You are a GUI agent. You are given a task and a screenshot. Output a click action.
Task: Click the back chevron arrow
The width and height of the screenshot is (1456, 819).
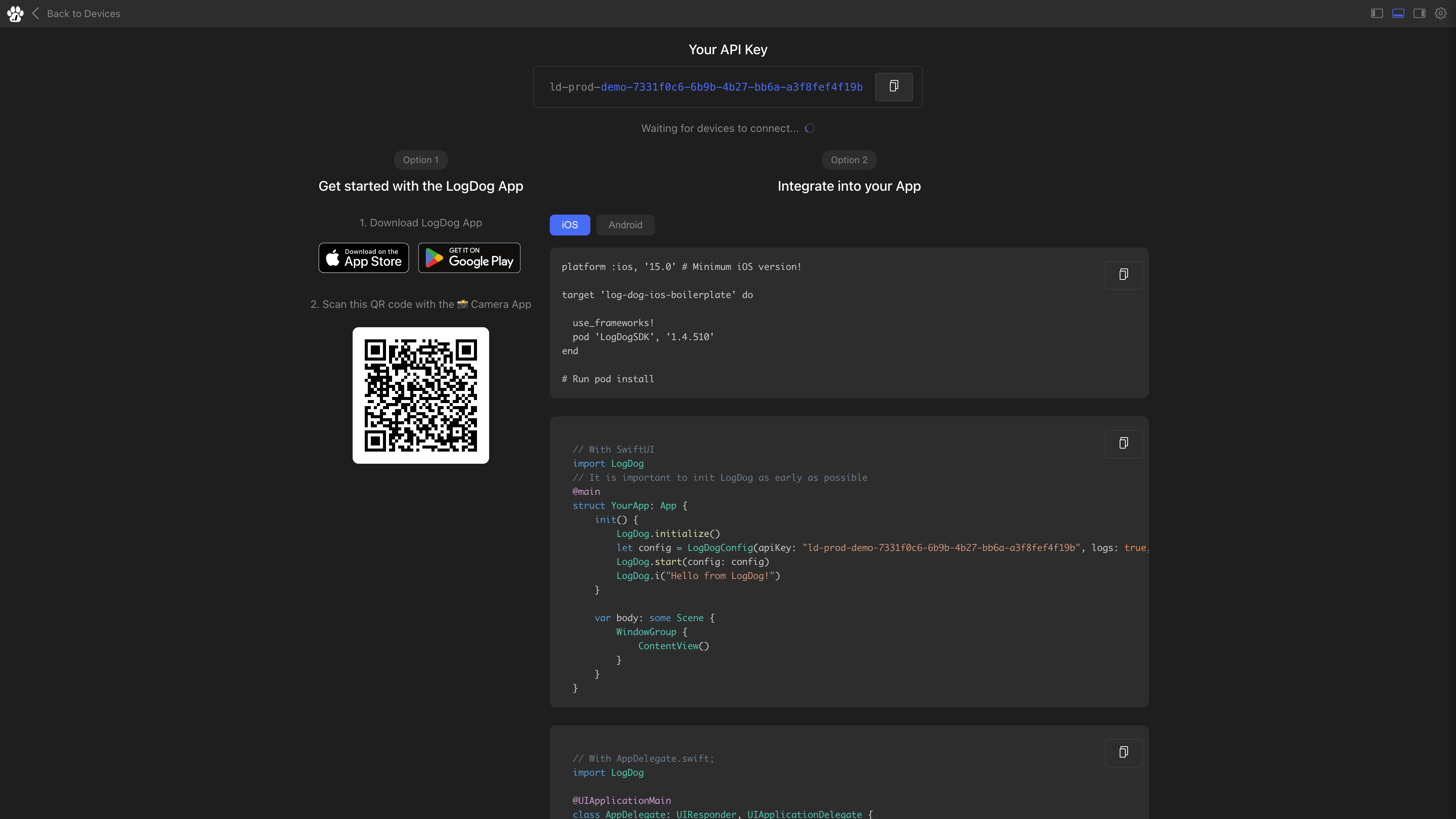click(35, 13)
